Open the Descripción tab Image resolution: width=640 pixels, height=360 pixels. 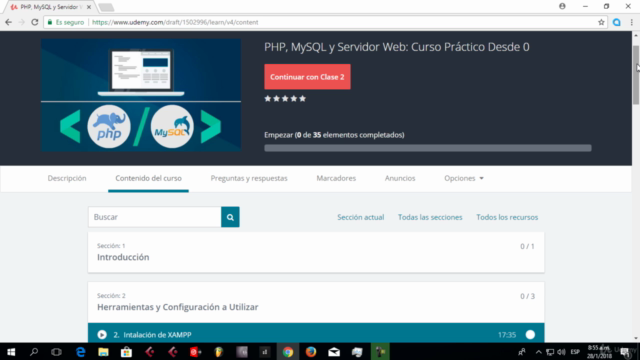pos(67,178)
